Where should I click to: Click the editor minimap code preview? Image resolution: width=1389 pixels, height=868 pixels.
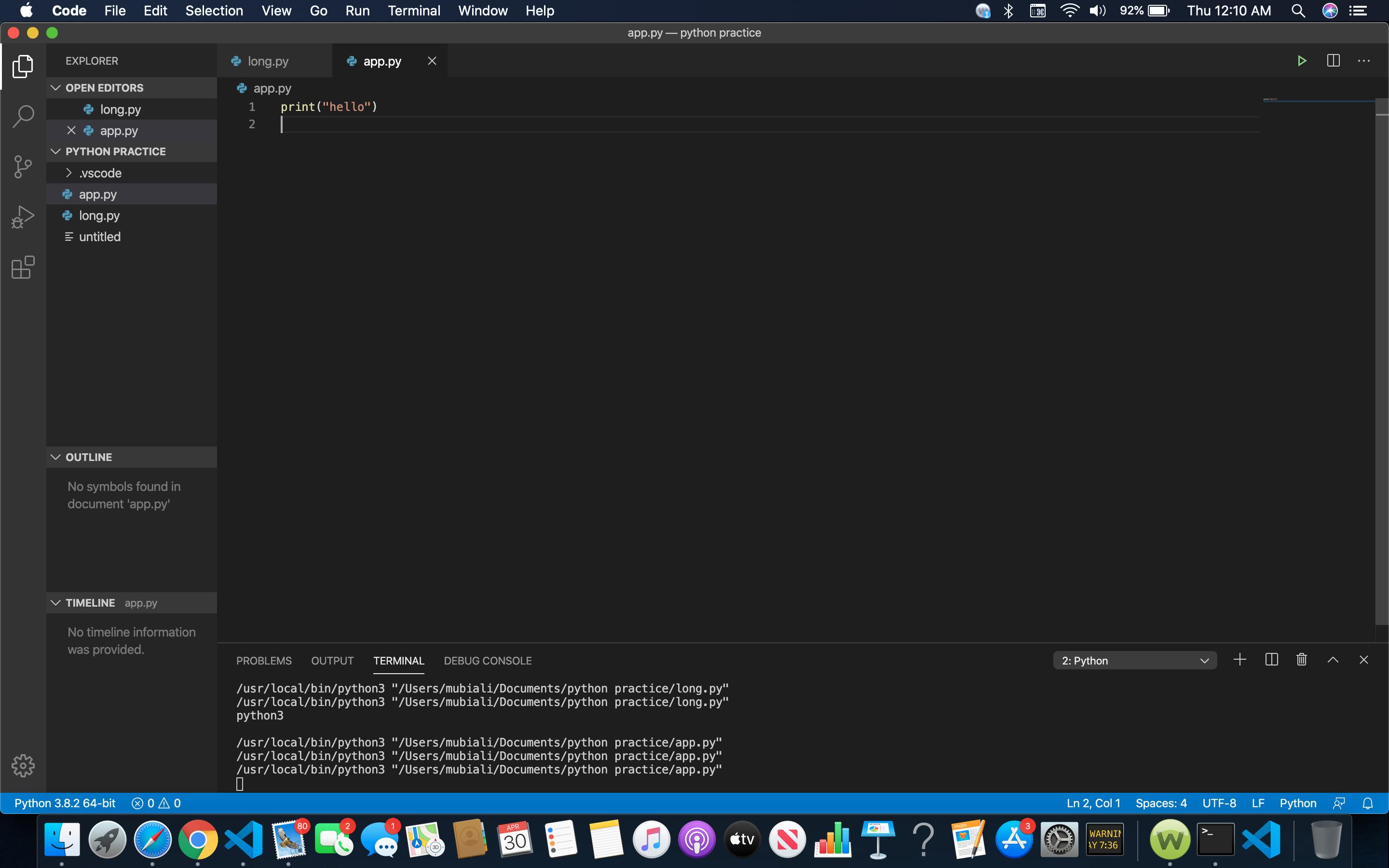1270,99
